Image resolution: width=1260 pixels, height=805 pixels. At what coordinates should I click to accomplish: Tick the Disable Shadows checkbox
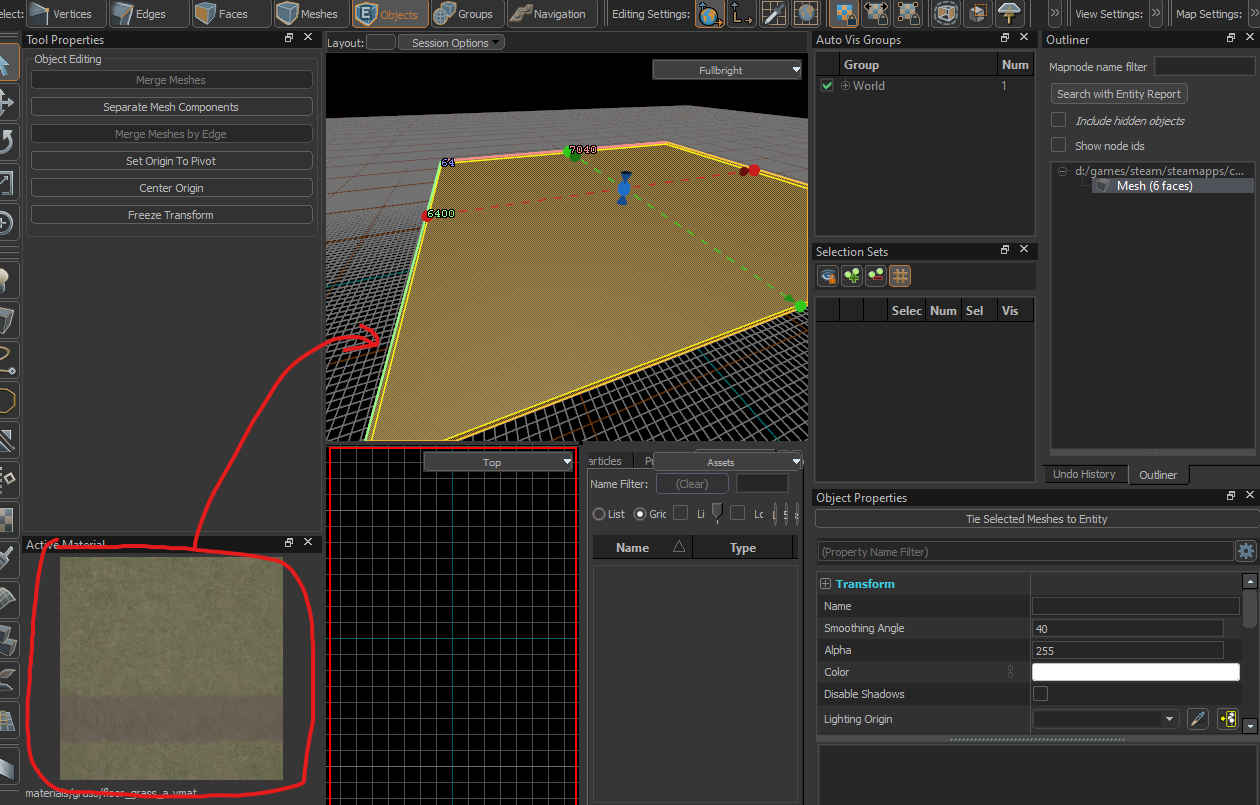pyautogui.click(x=1040, y=694)
